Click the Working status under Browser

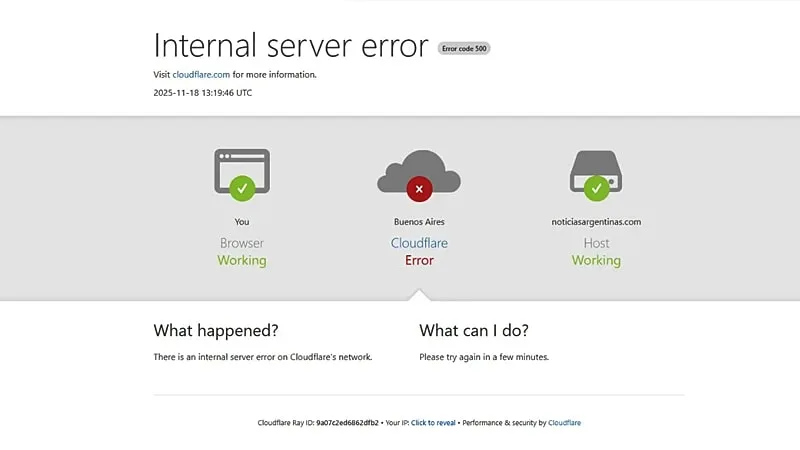click(x=242, y=261)
